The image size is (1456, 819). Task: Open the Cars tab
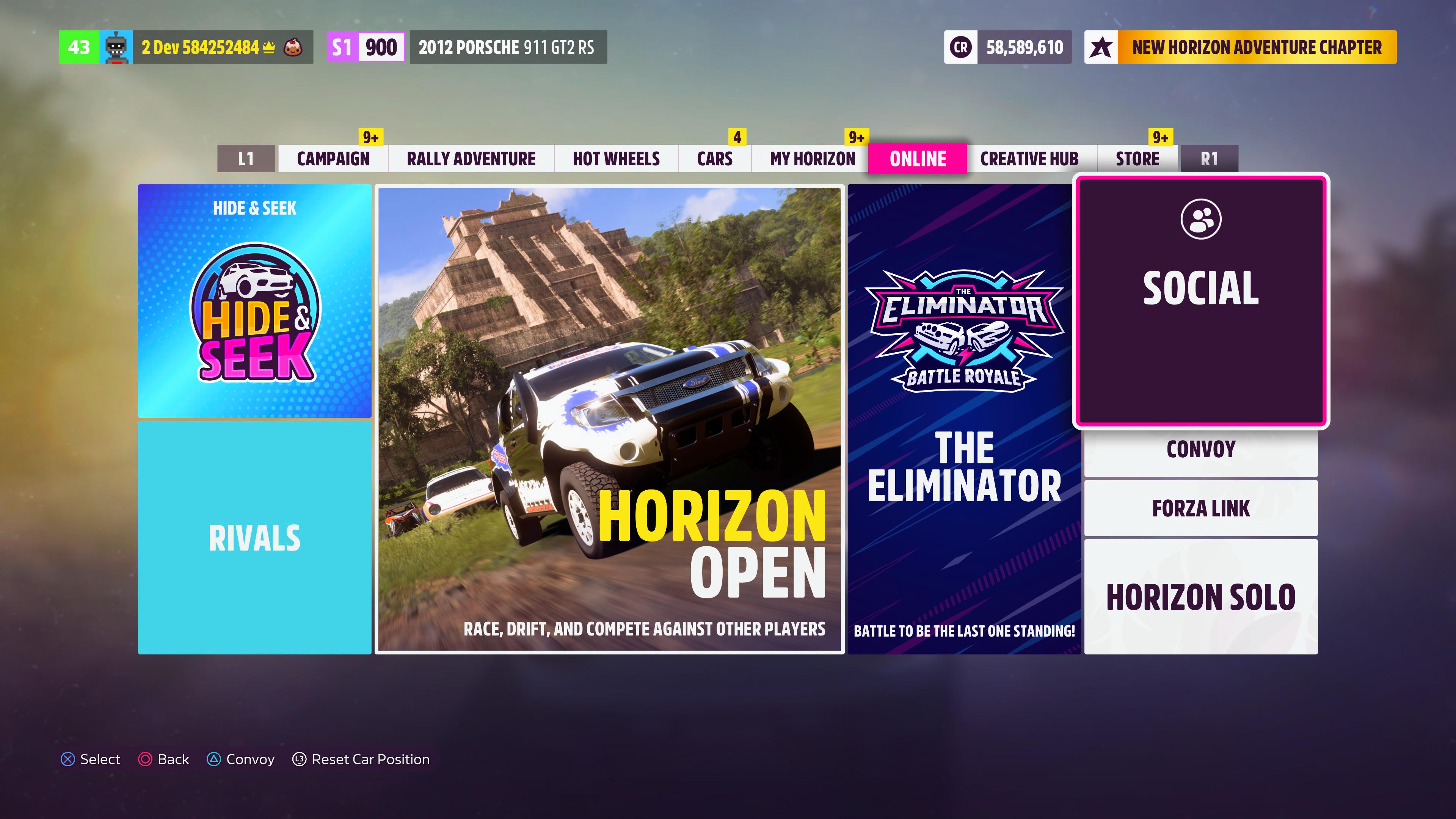tap(715, 159)
